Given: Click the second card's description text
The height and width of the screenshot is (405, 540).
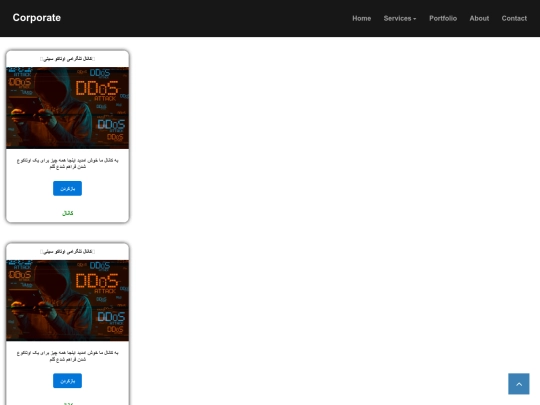Looking at the screenshot, I should (68, 356).
